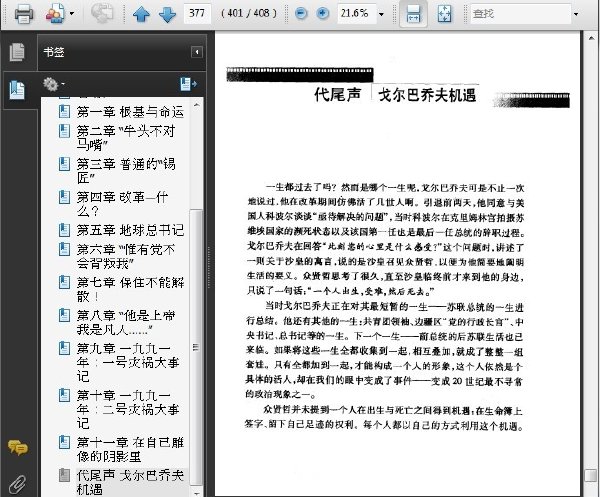
Task: Go to previous page with up arrow
Action: [141, 14]
